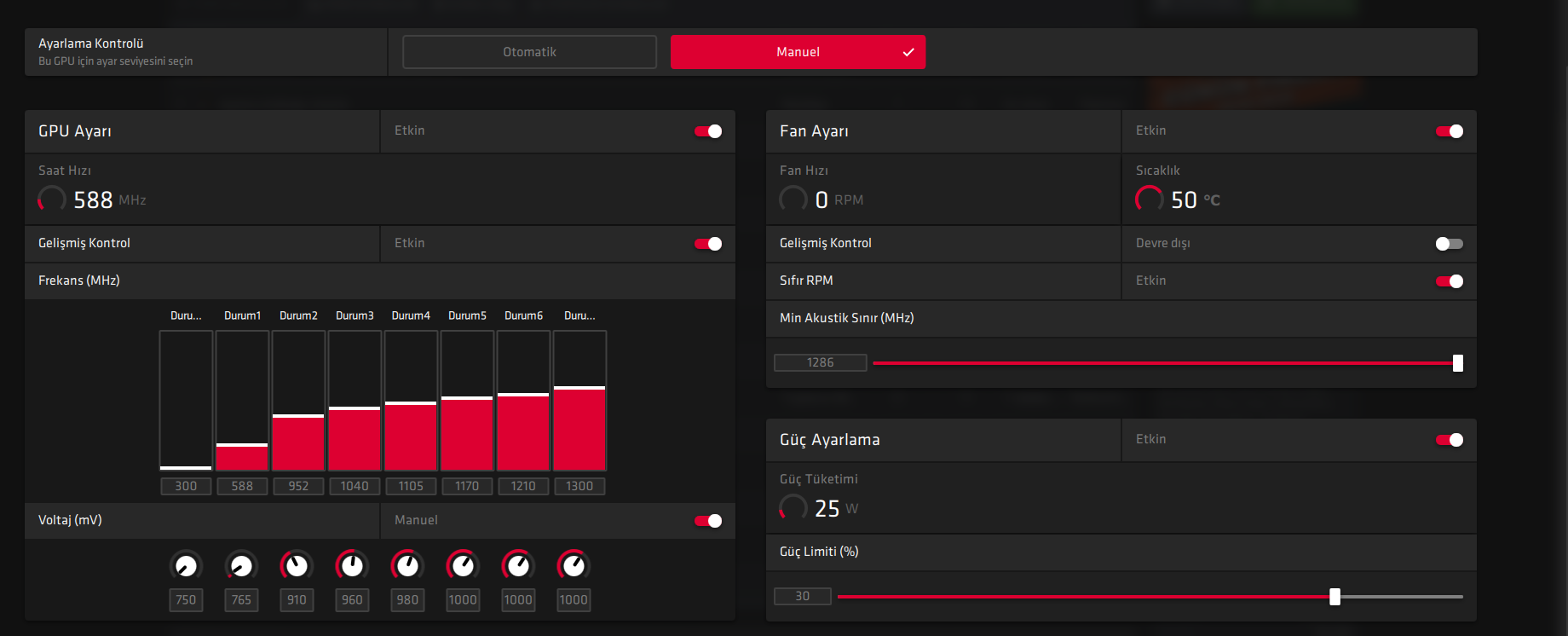
Task: Enable the fan Gelişmiş Kontrol toggle
Action: [1449, 244]
